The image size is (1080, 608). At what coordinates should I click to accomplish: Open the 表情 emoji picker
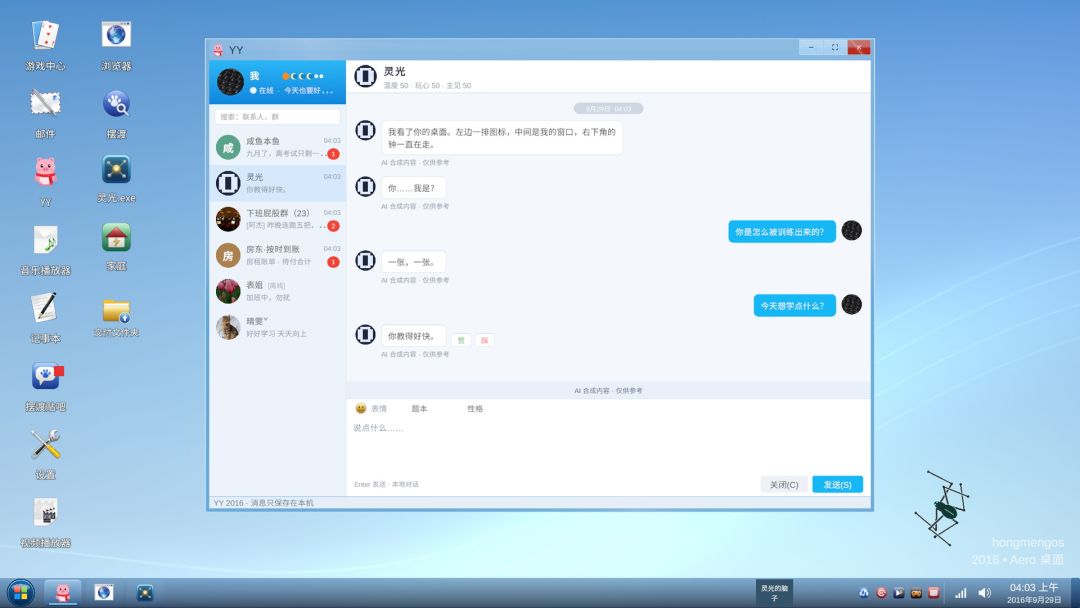tap(371, 408)
